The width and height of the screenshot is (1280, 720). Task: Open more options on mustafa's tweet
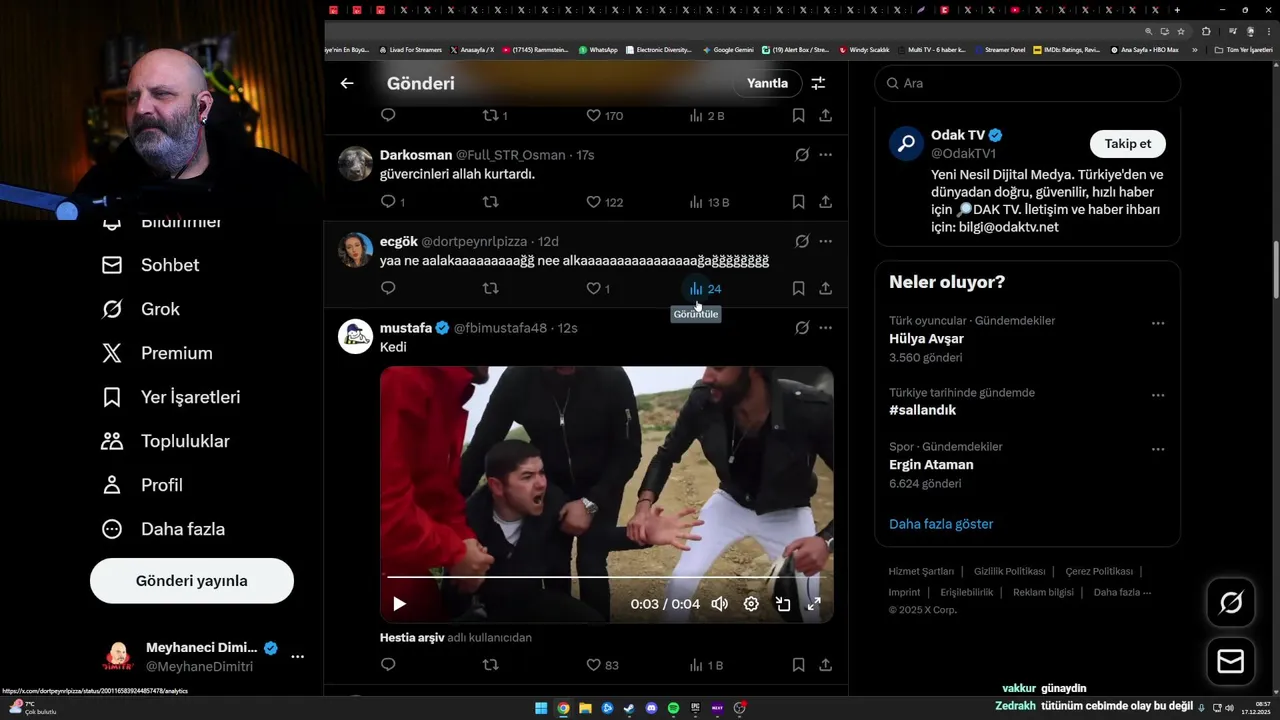(x=825, y=327)
